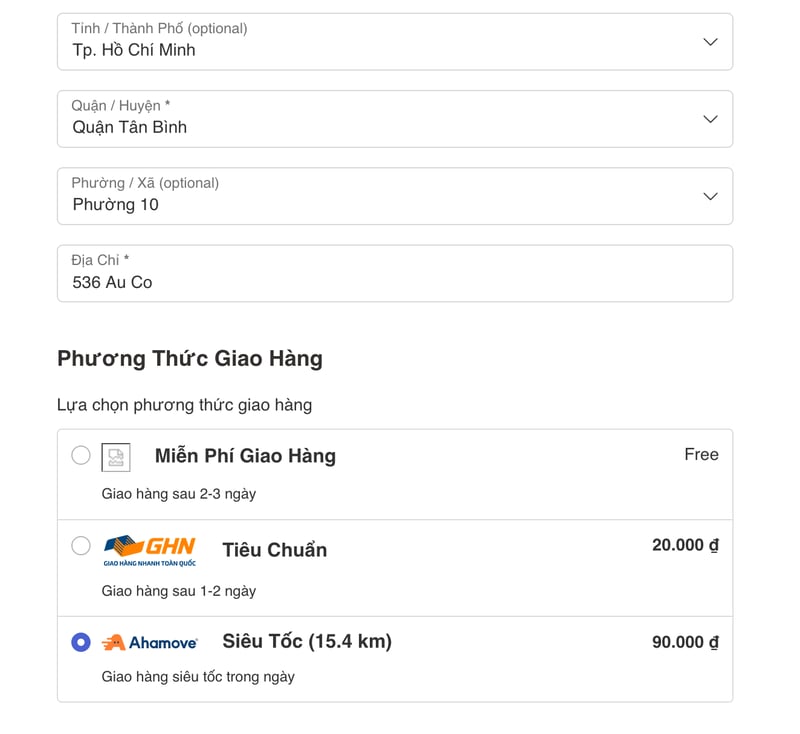Click the 20.000 đ shipping price
Viewport: 800px width, 734px height.
pyautogui.click(x=685, y=545)
